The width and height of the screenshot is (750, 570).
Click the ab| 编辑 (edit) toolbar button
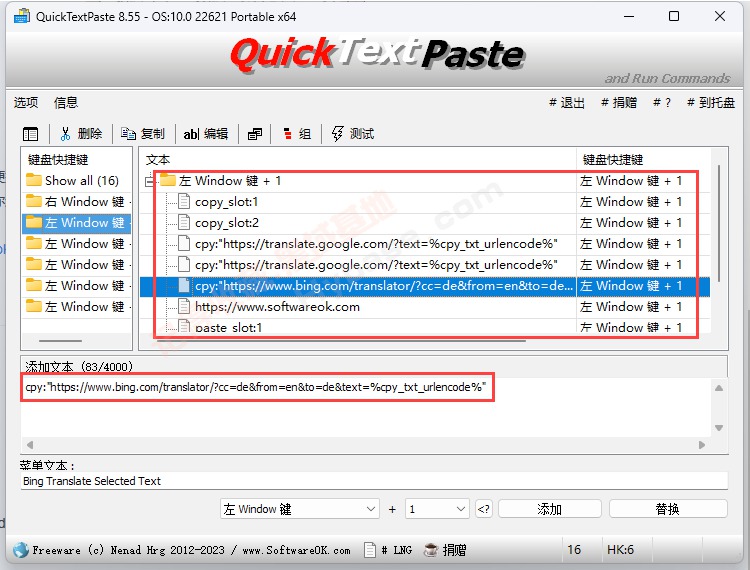point(206,134)
